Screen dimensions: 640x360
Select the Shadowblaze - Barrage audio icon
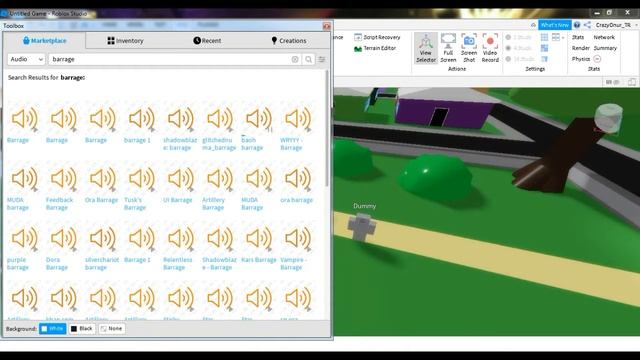220,238
